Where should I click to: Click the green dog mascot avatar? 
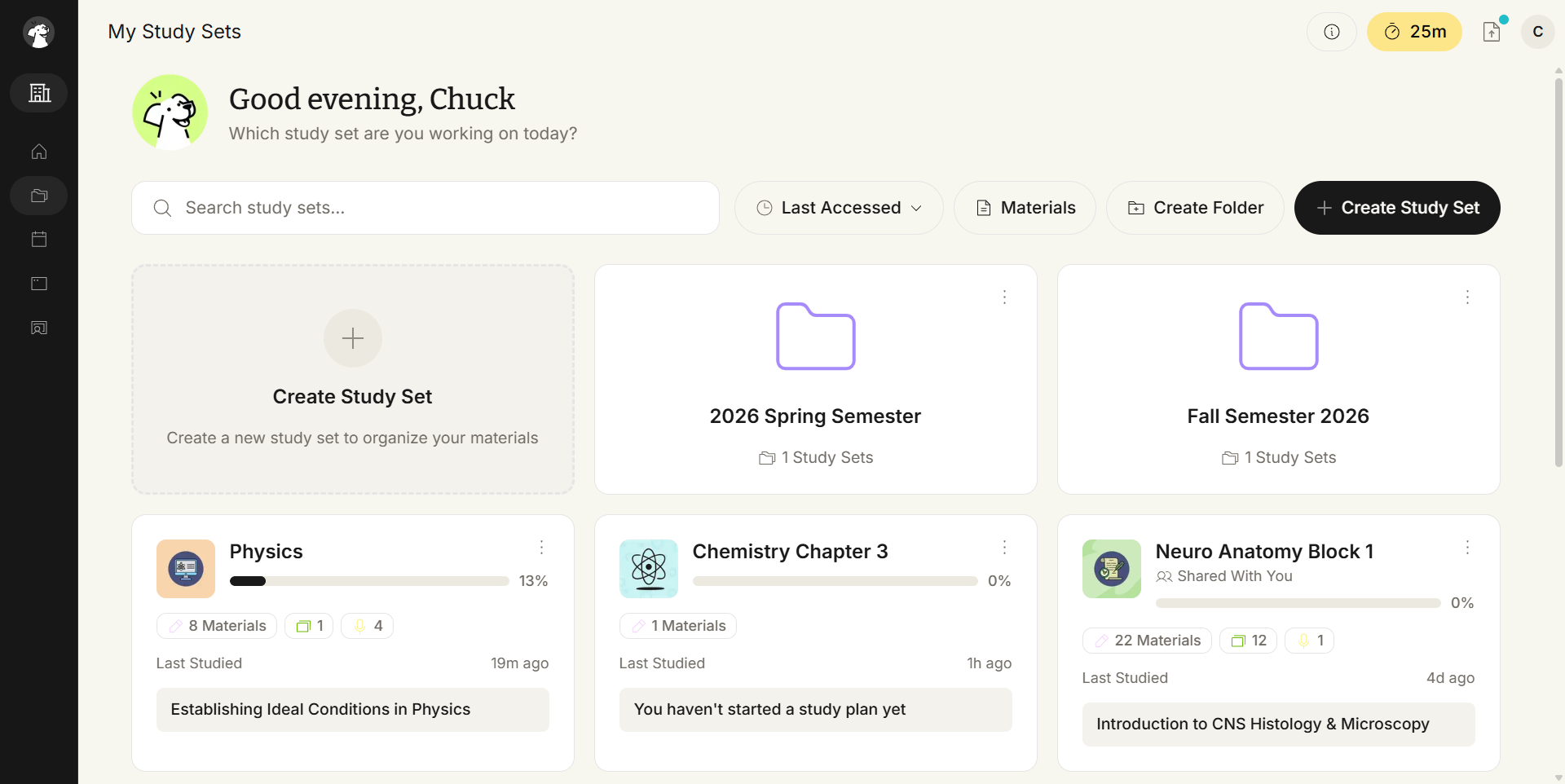170,112
